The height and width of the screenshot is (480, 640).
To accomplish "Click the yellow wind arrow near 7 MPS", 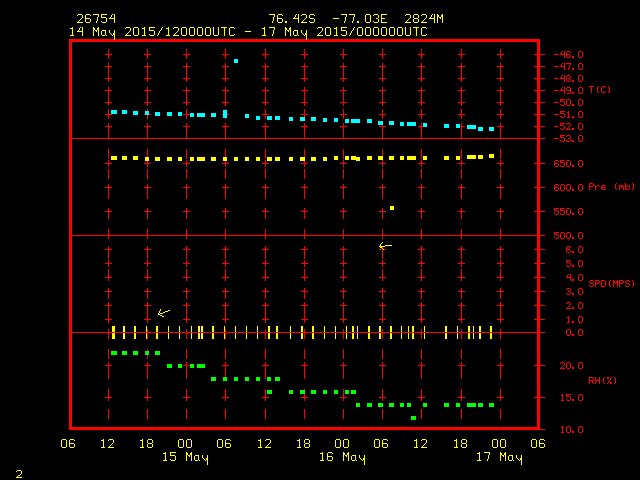I will point(385,246).
